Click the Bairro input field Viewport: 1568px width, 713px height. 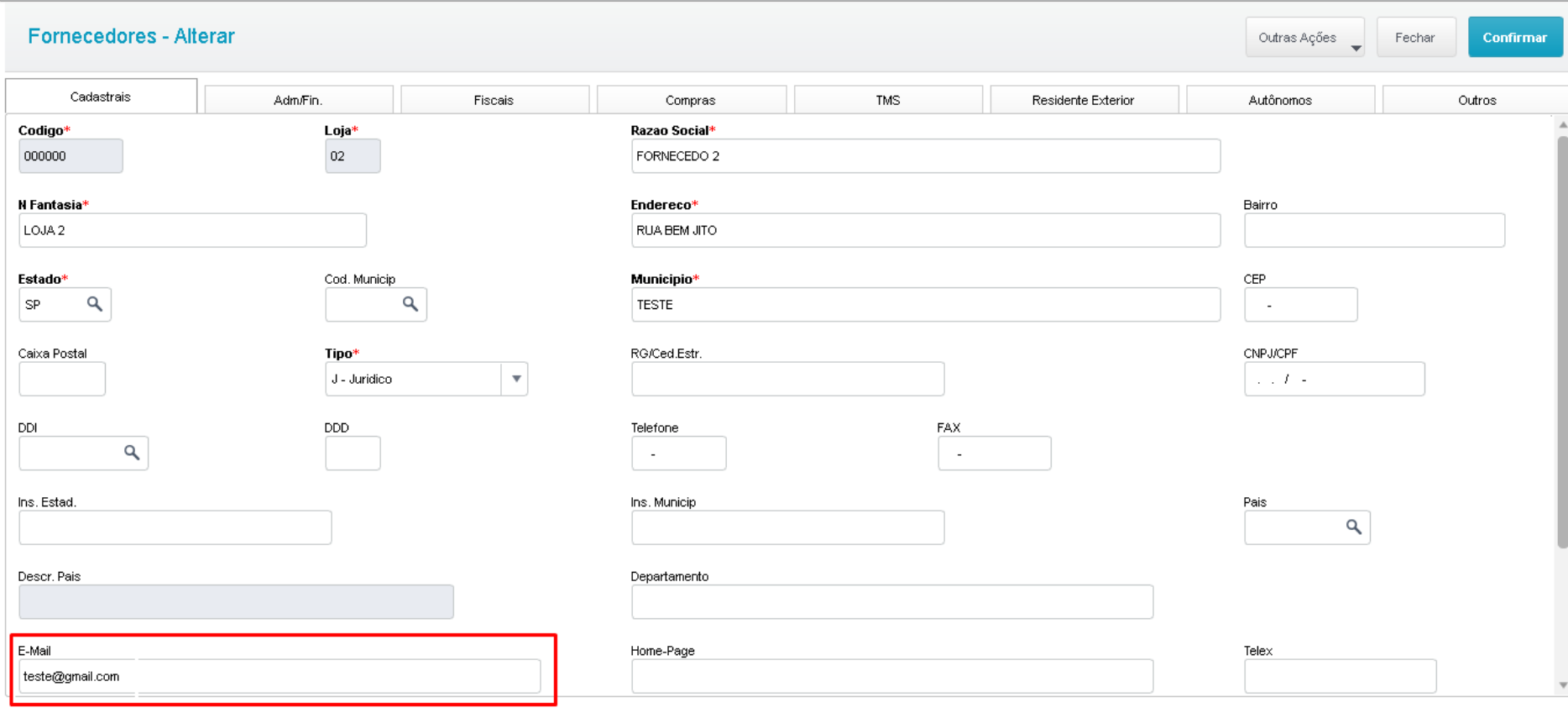[x=1374, y=230]
